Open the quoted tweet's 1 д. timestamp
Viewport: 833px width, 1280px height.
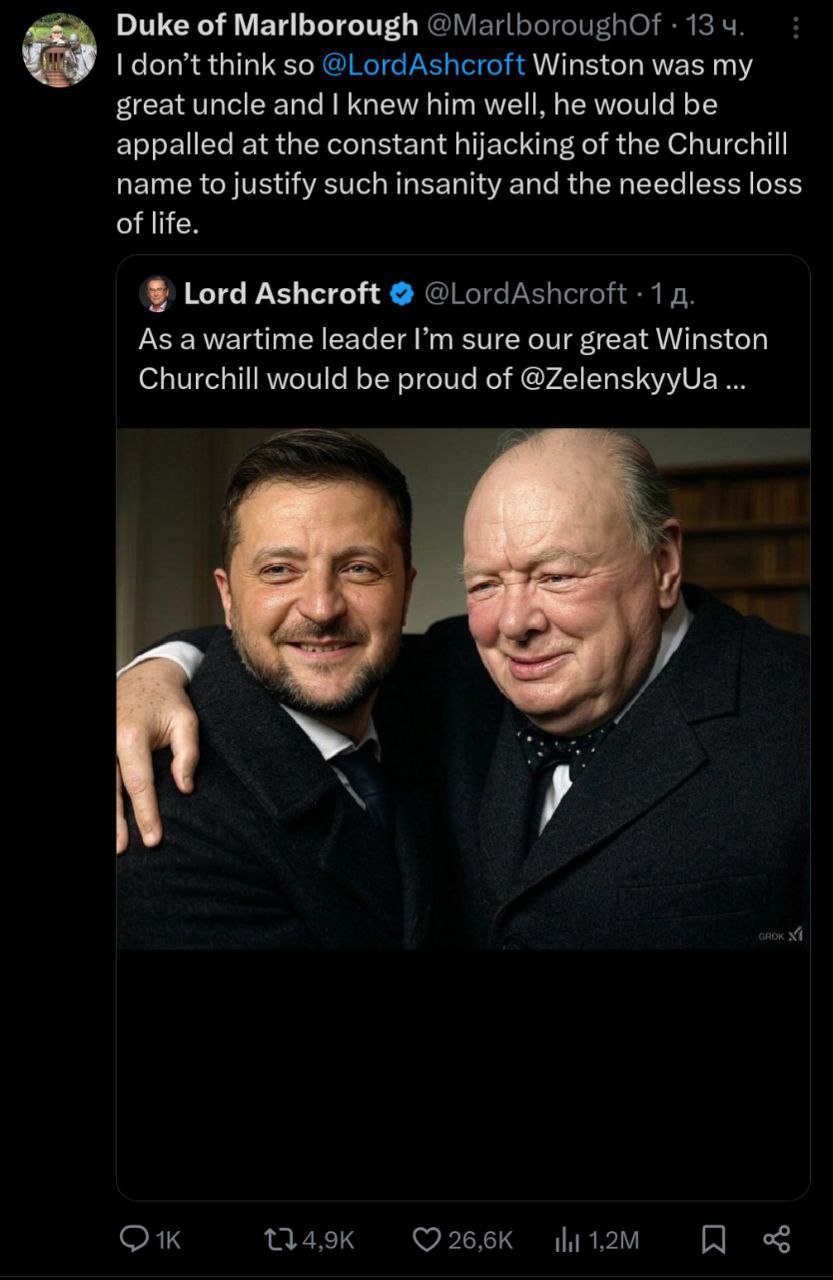pos(672,294)
